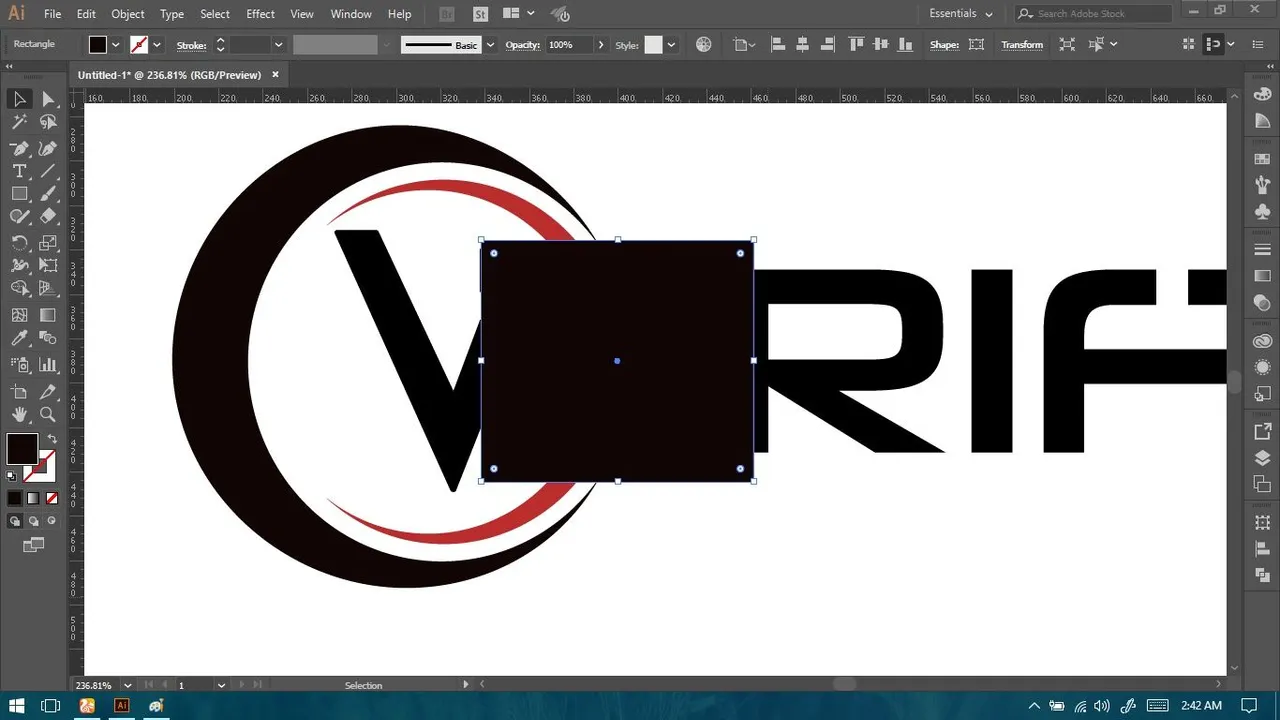
Task: Select the Rectangle tool
Action: (x=19, y=194)
